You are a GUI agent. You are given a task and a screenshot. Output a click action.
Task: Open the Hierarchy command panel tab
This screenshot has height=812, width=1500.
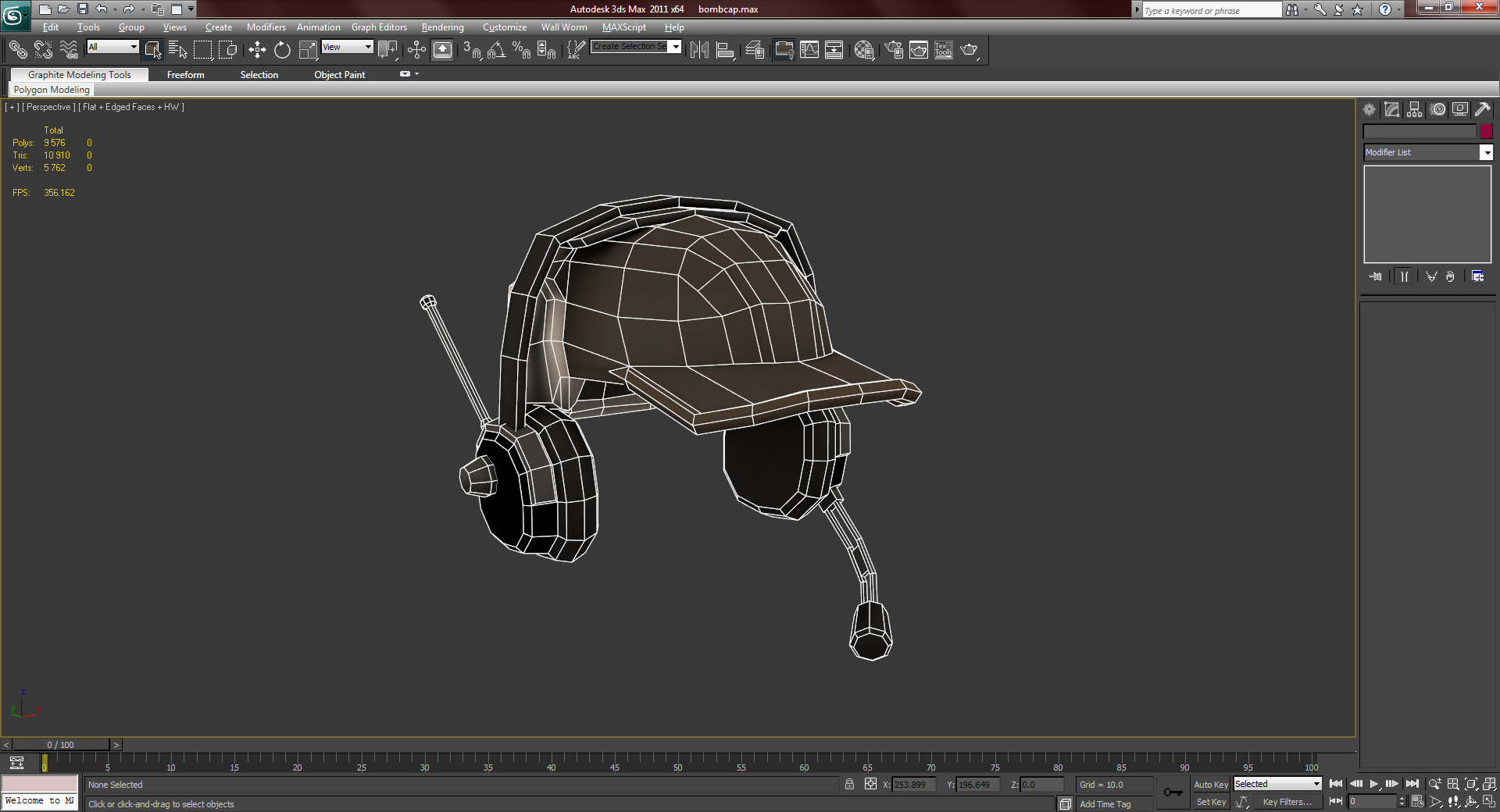[x=1415, y=110]
